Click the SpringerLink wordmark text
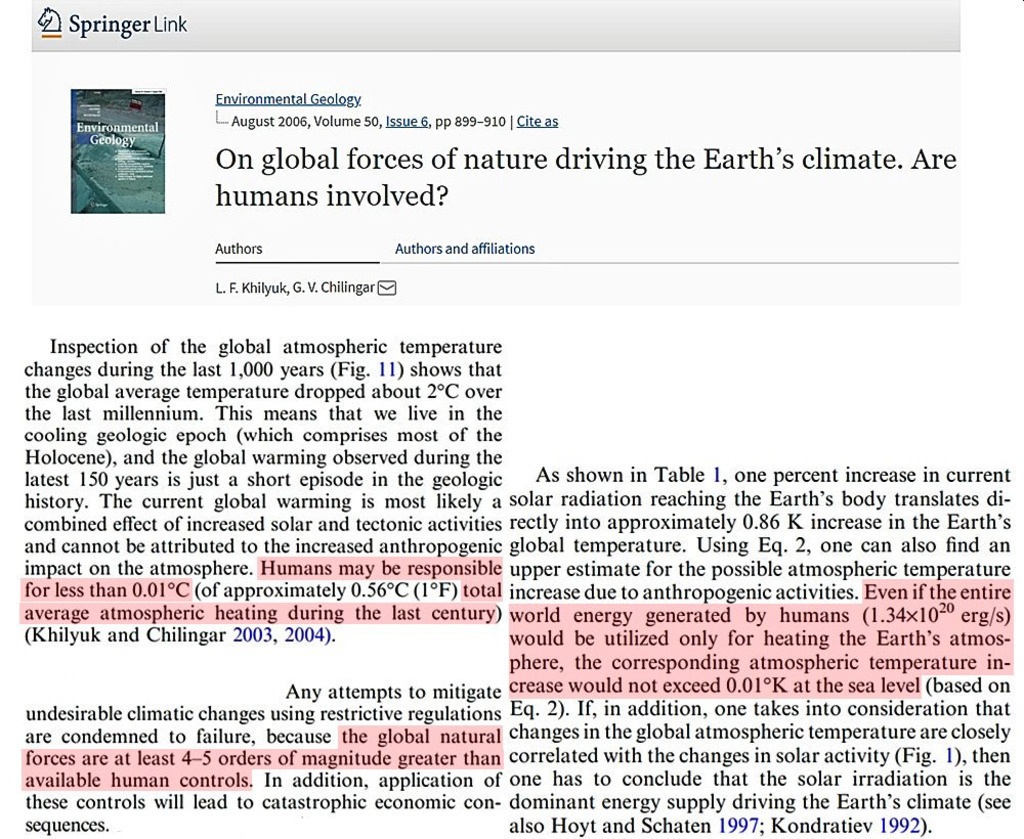 [x=127, y=25]
